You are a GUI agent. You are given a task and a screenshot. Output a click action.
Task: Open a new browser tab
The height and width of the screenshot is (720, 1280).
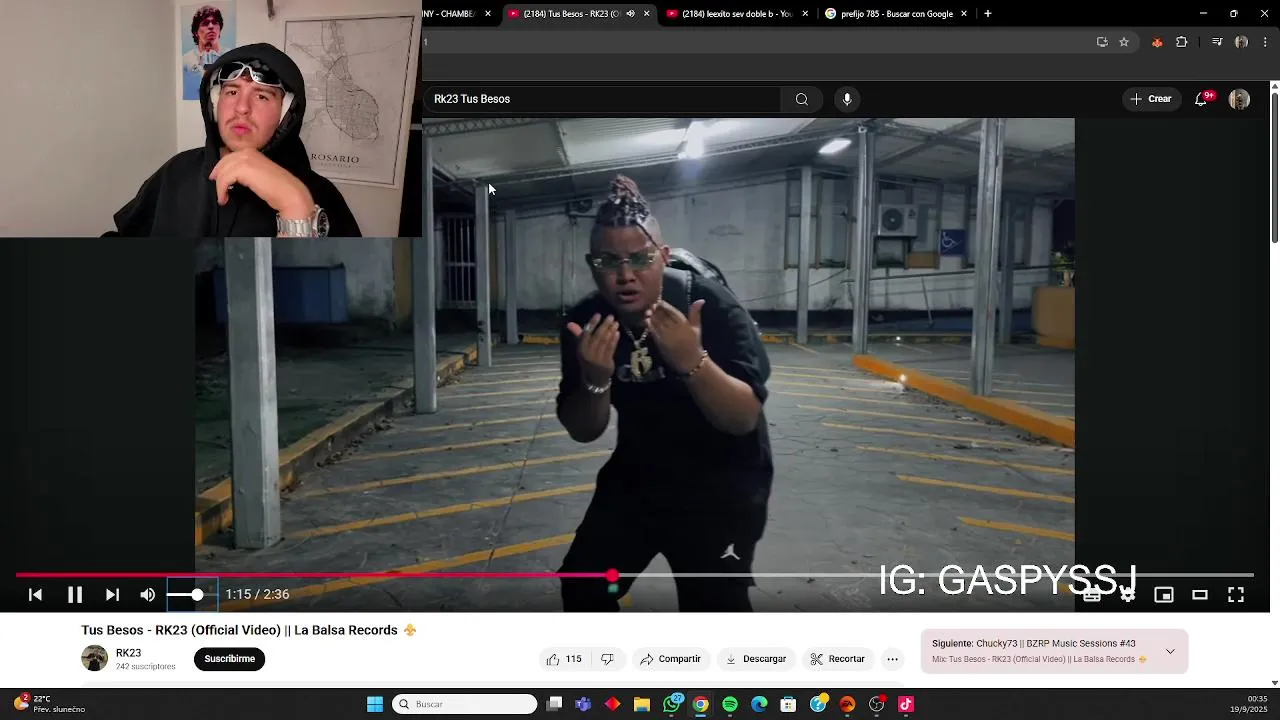pyautogui.click(x=988, y=14)
